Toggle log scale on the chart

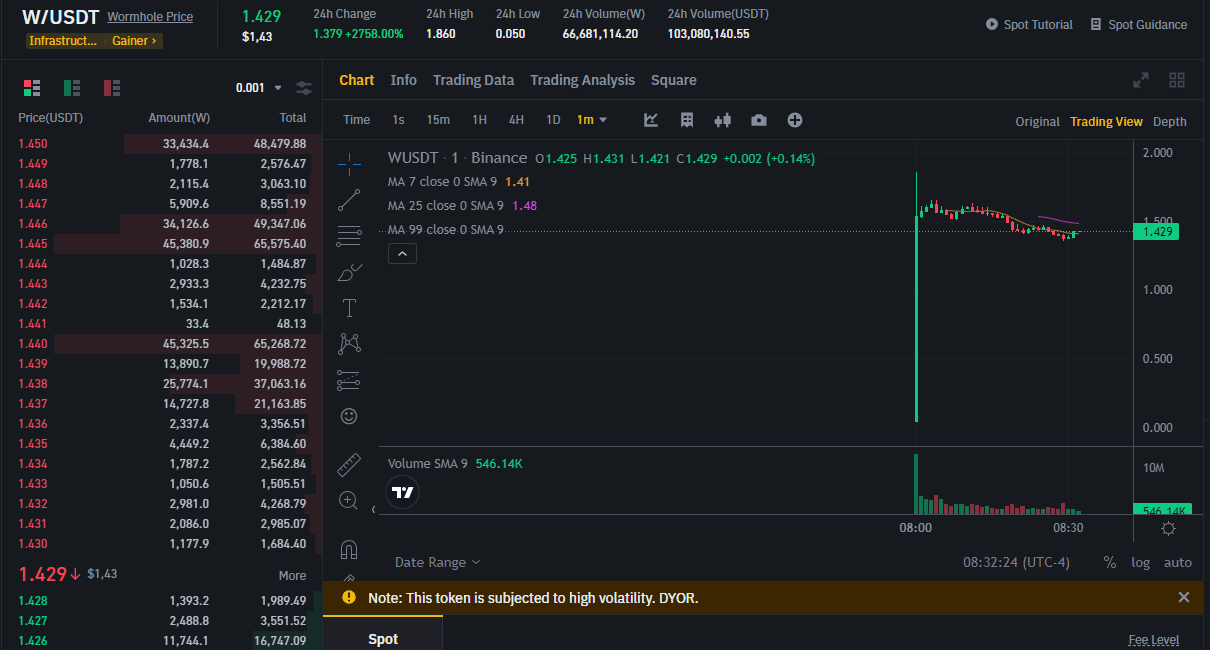[x=1141, y=562]
